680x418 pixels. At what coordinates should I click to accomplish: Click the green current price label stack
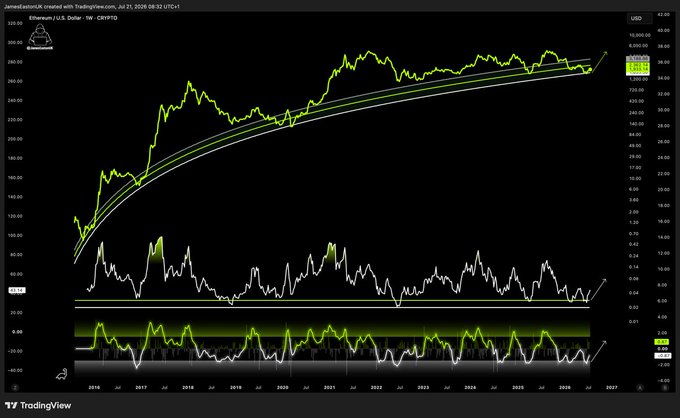[638, 67]
